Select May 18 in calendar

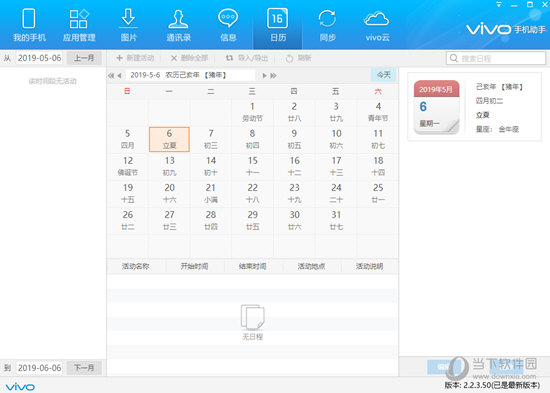(x=378, y=166)
